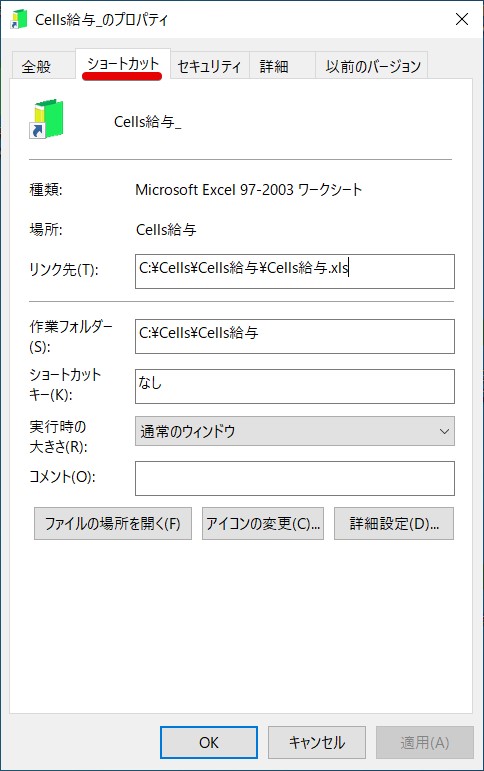The image size is (484, 771).
Task: Switch to the 詳細 tab
Action: pos(274,65)
